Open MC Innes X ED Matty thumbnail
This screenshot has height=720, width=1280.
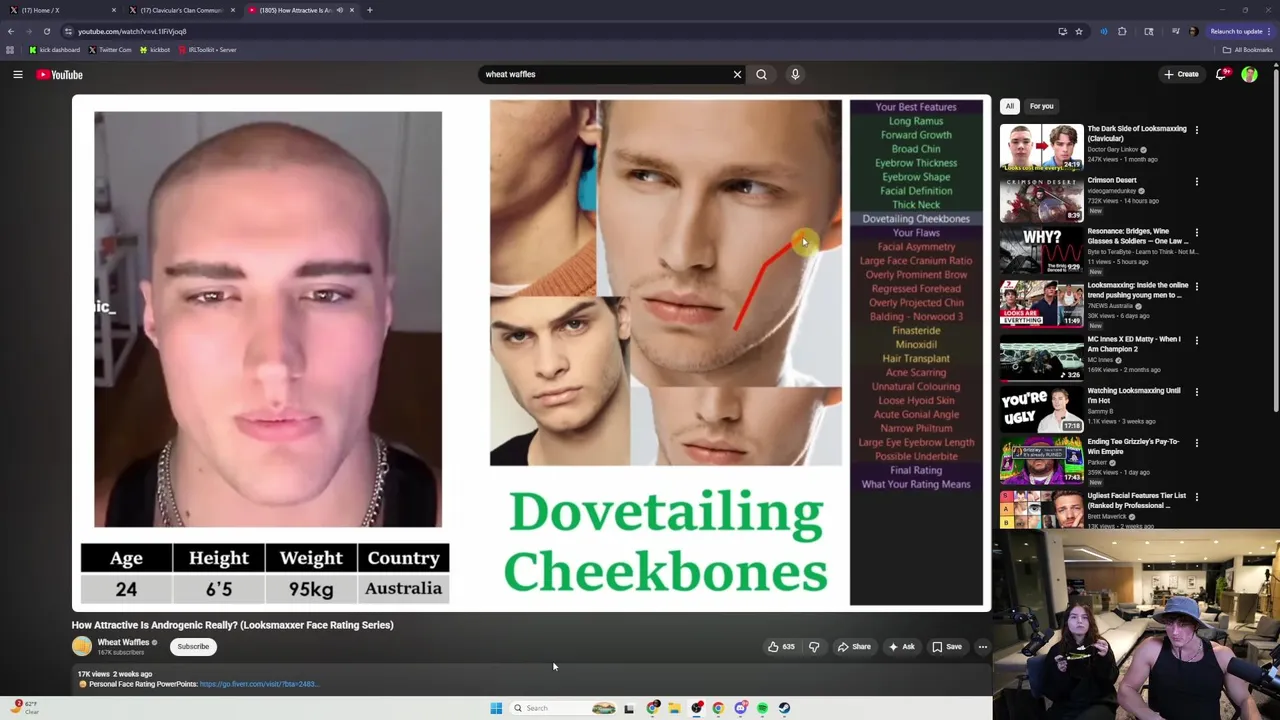[x=1041, y=357]
